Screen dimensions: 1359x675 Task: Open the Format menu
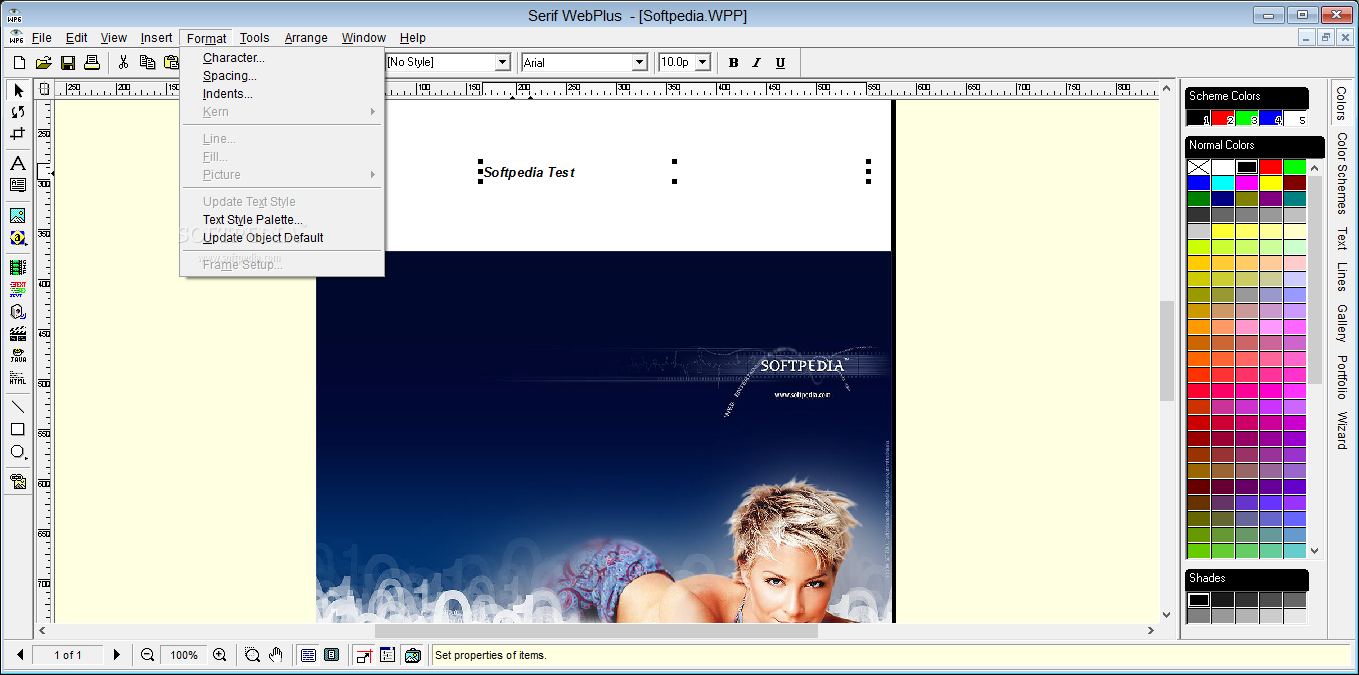[x=206, y=38]
